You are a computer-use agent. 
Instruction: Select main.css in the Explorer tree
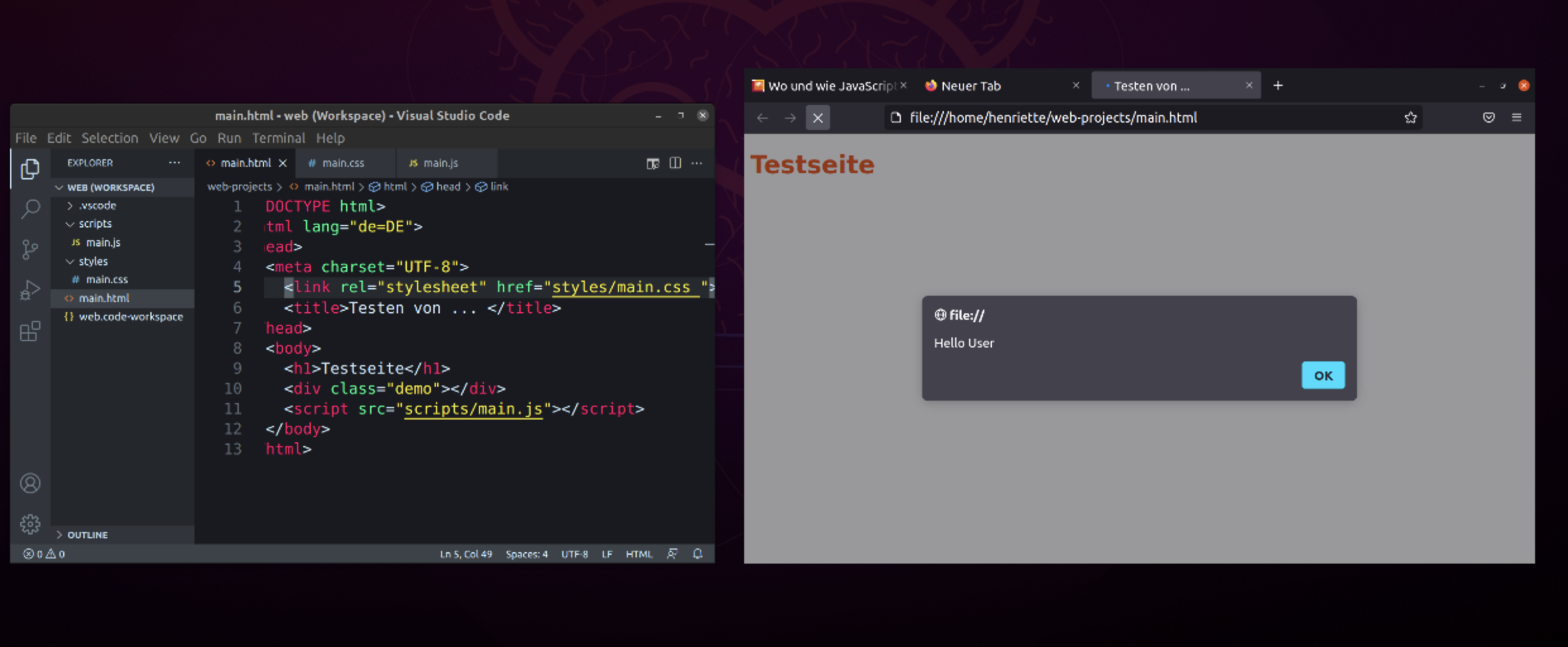[x=122, y=279]
